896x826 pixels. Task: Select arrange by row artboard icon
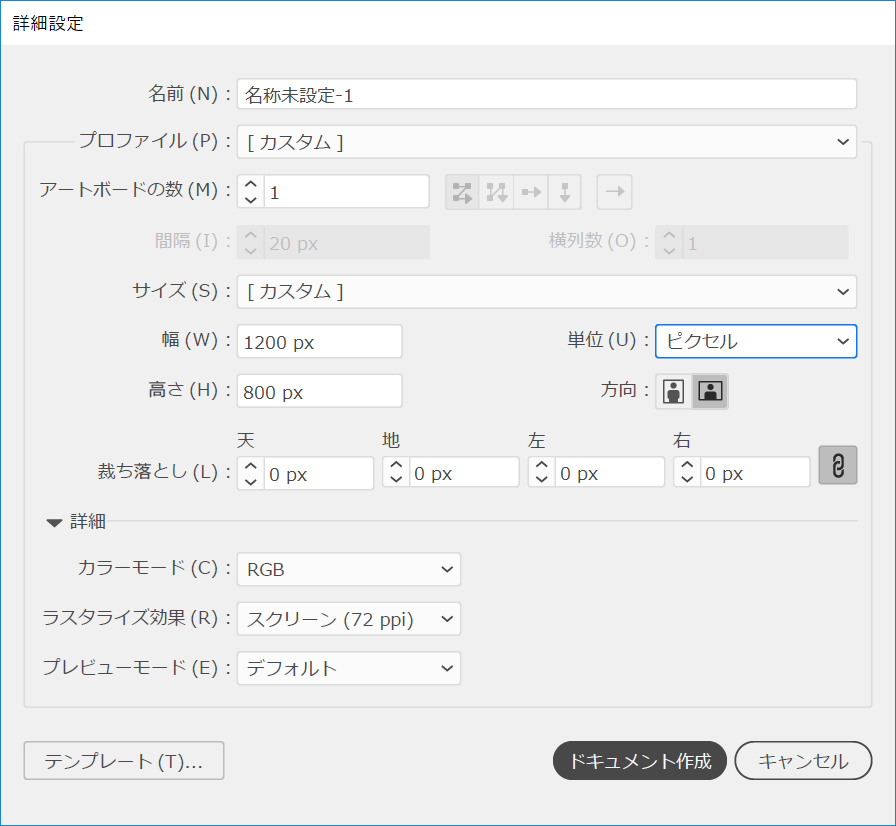(x=530, y=192)
